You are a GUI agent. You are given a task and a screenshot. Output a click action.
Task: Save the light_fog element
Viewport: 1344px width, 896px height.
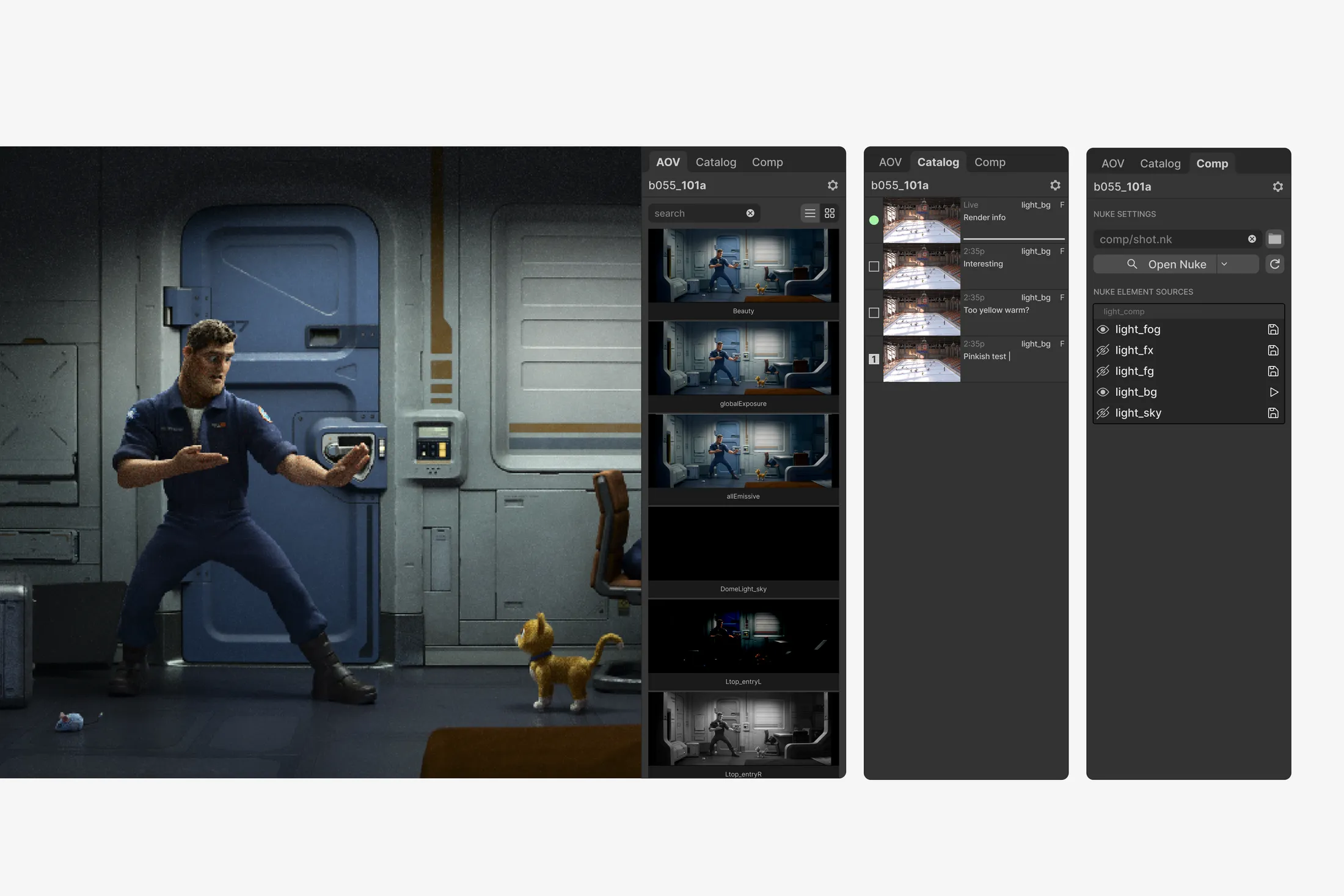click(1273, 330)
